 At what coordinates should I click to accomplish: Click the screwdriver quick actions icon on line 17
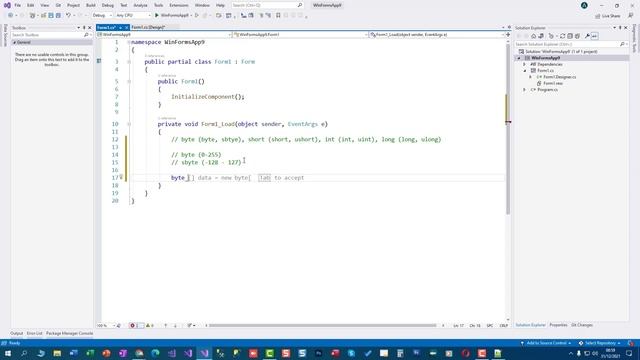[x=121, y=178]
